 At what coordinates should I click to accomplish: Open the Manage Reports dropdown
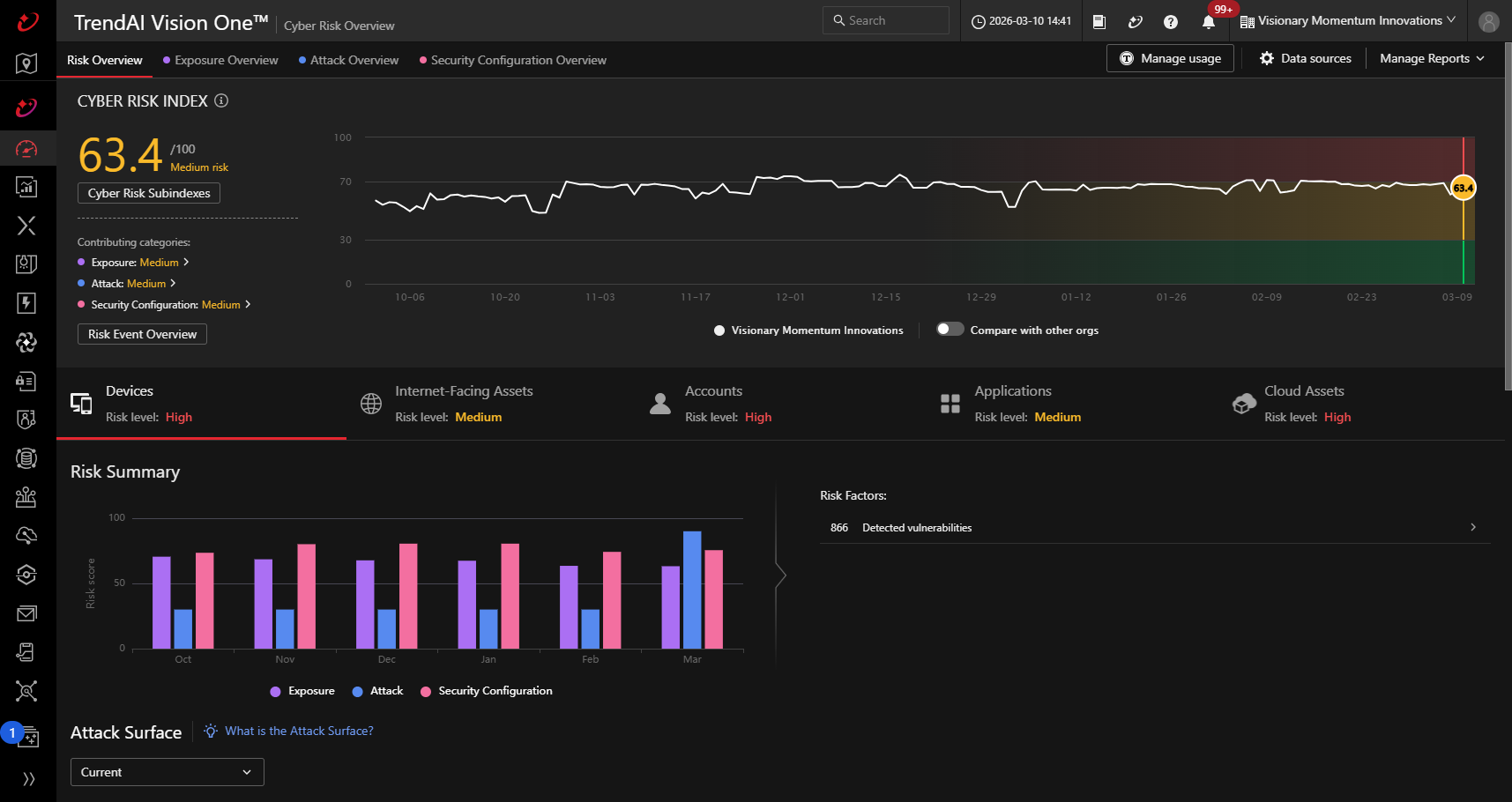[1432, 58]
